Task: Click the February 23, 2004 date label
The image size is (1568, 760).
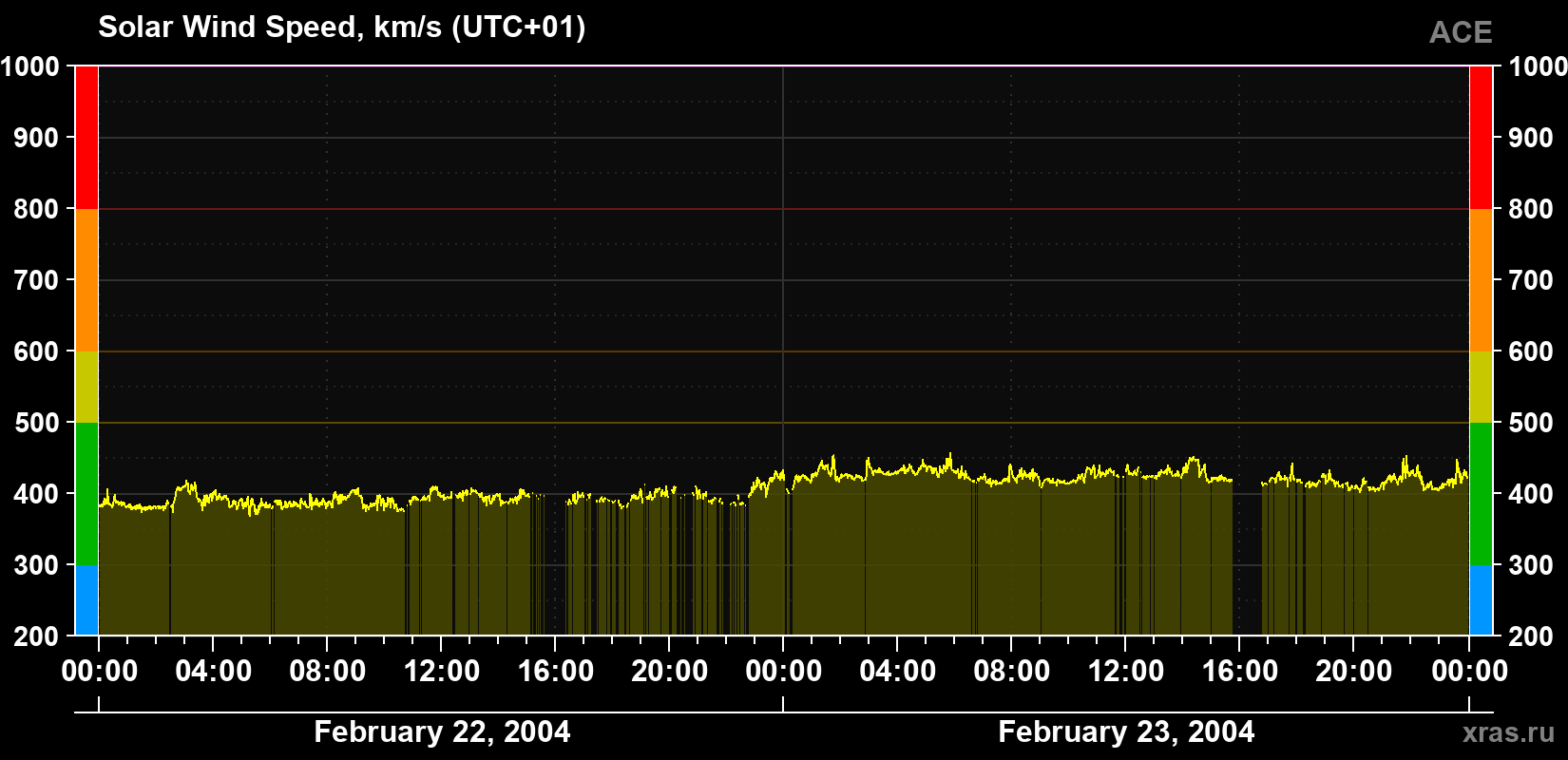Action: pos(1126,731)
